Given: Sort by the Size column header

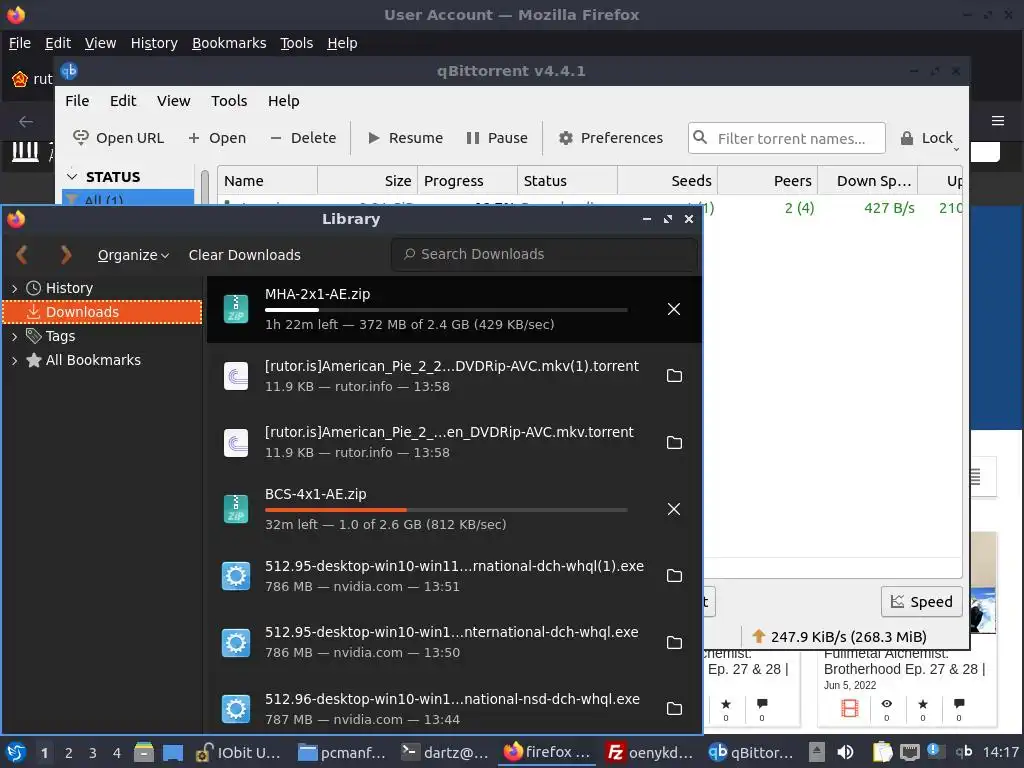Looking at the screenshot, I should [367, 181].
